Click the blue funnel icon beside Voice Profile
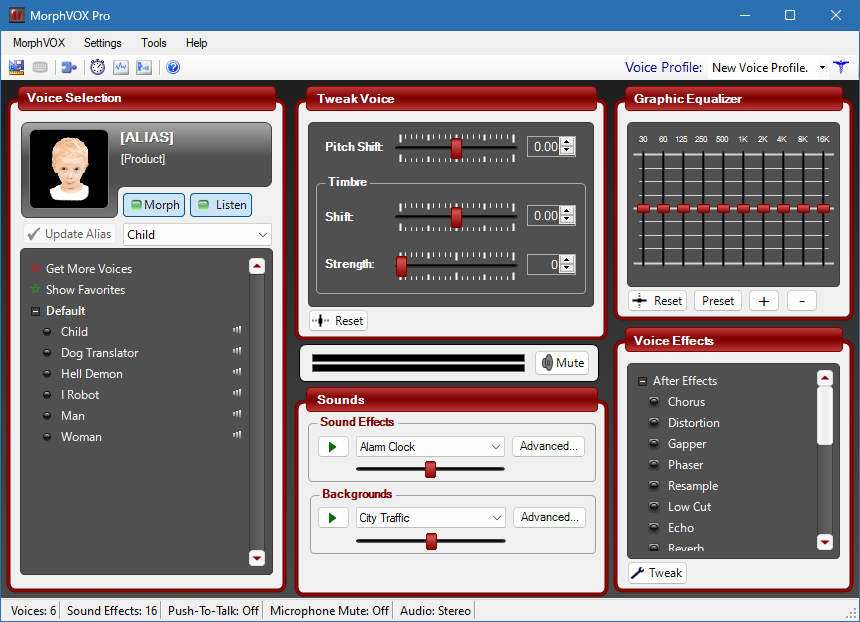This screenshot has width=860, height=622. (841, 67)
